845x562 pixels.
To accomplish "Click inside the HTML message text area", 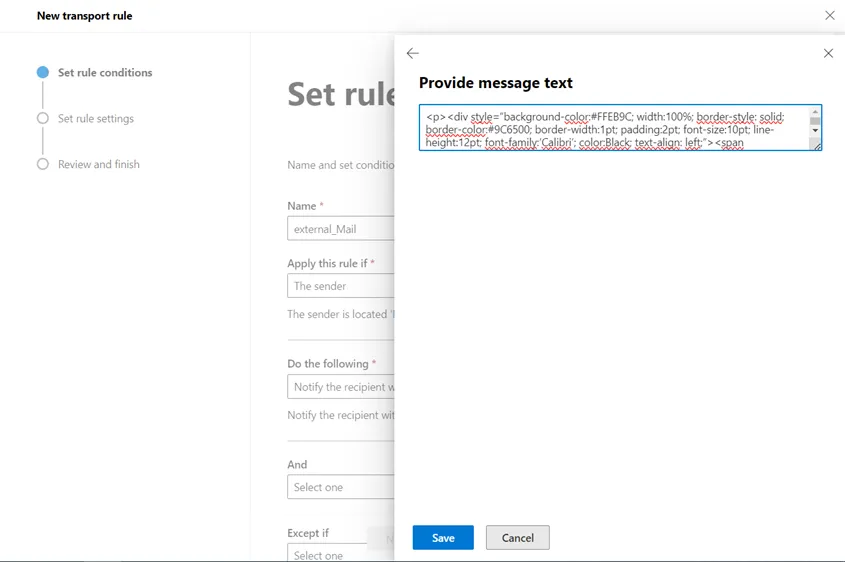I will click(610, 128).
